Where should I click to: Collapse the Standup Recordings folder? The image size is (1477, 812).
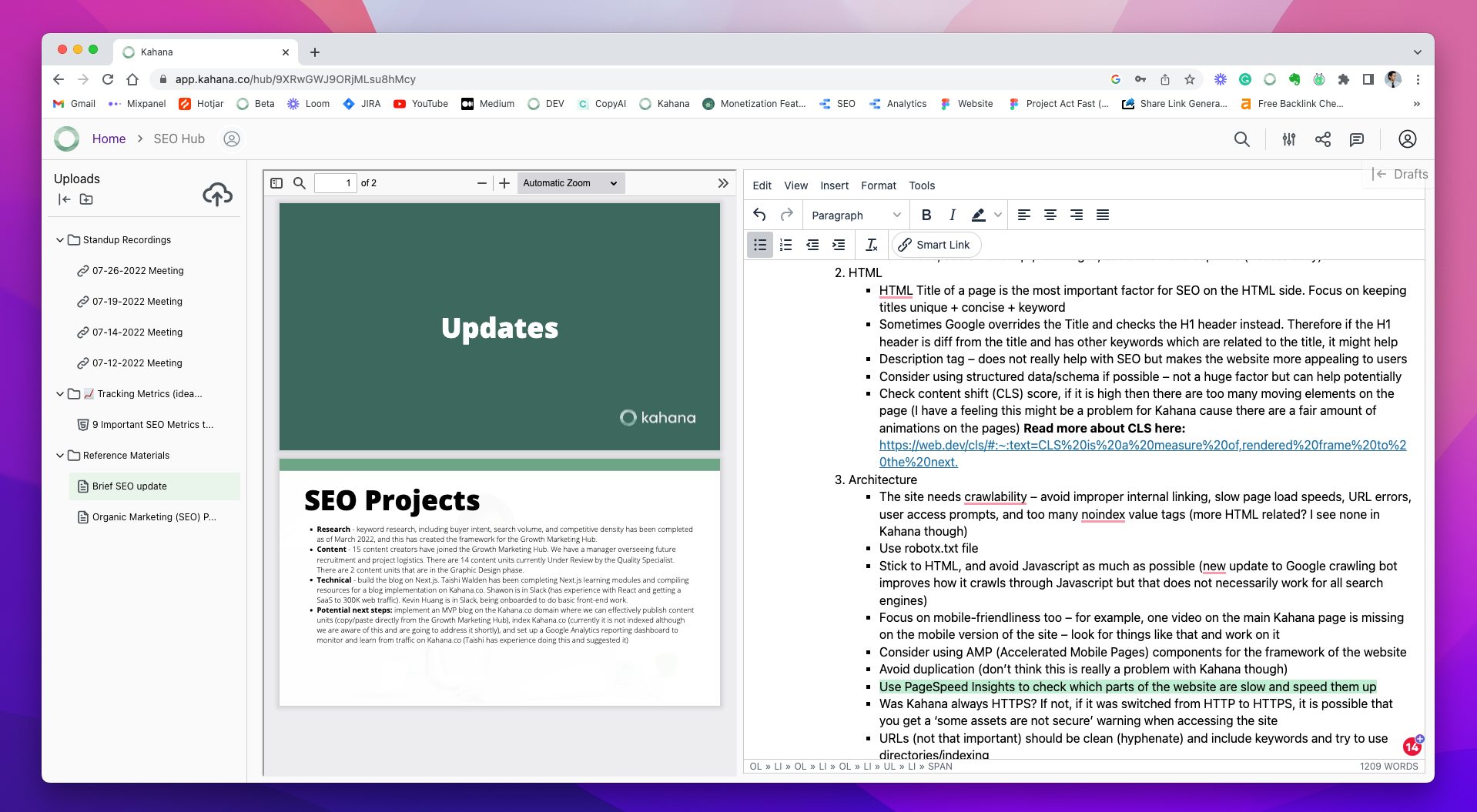tap(60, 240)
